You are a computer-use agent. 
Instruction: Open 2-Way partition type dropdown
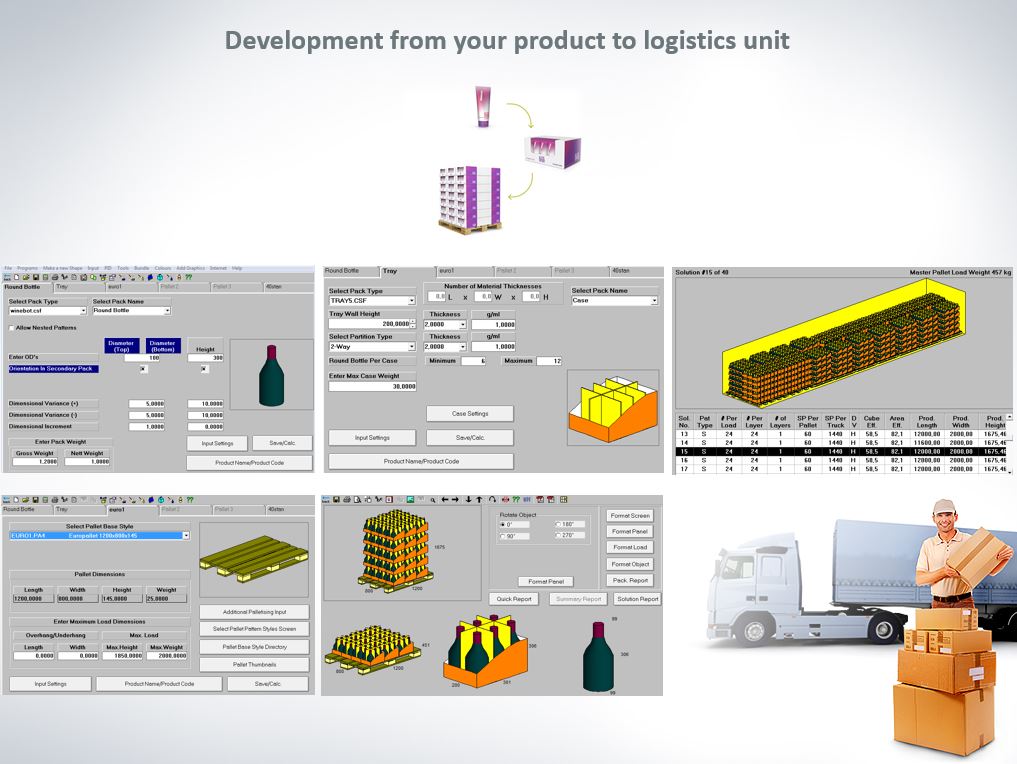411,347
